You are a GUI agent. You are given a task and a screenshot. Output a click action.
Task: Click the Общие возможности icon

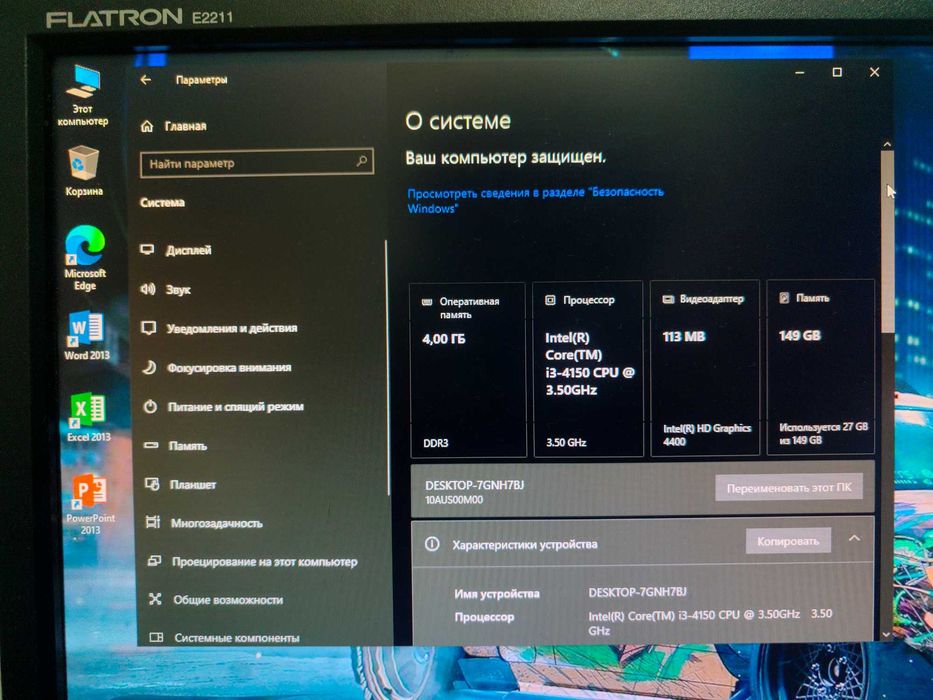(x=155, y=599)
